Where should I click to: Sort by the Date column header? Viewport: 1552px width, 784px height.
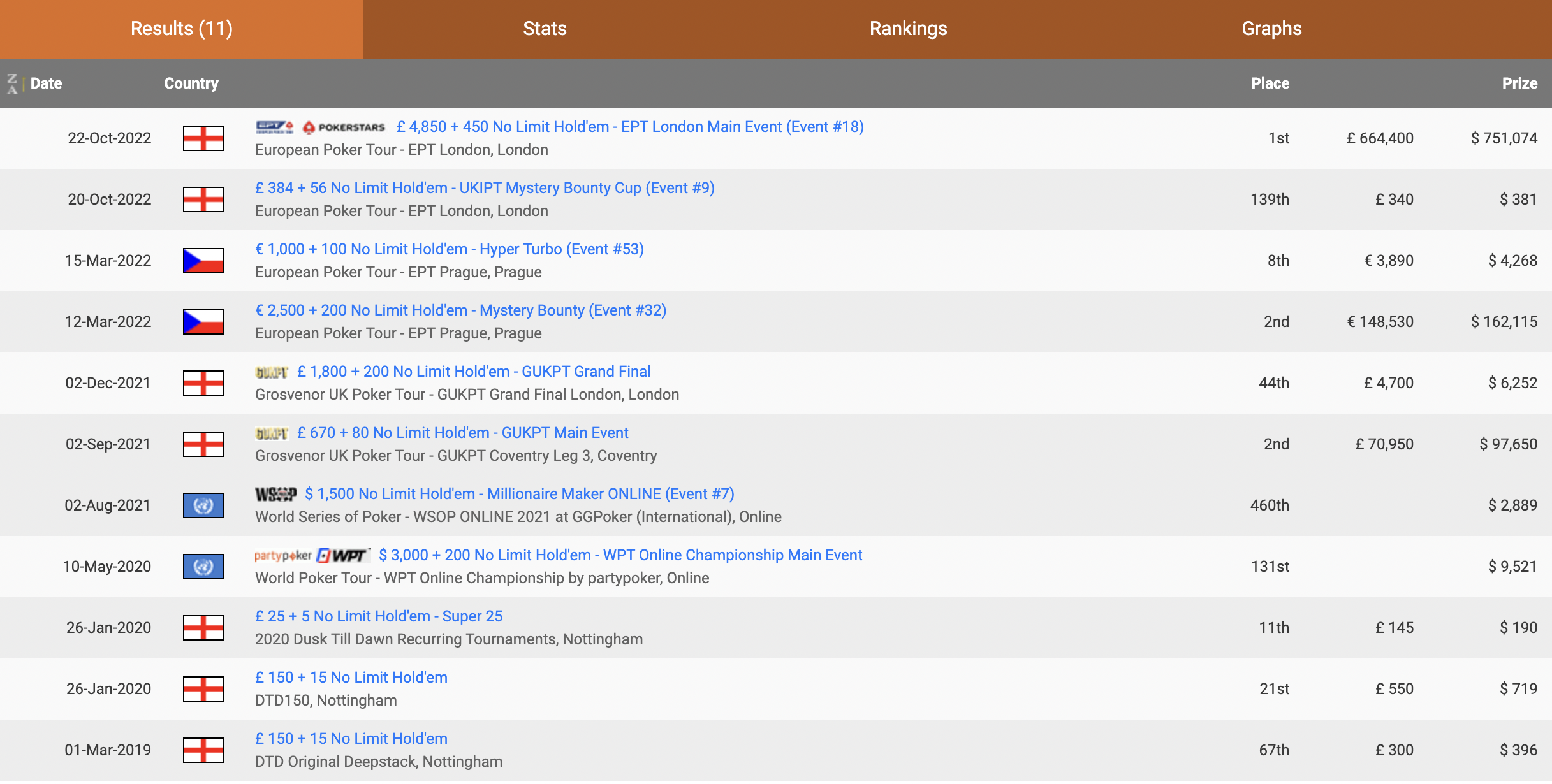click(46, 83)
